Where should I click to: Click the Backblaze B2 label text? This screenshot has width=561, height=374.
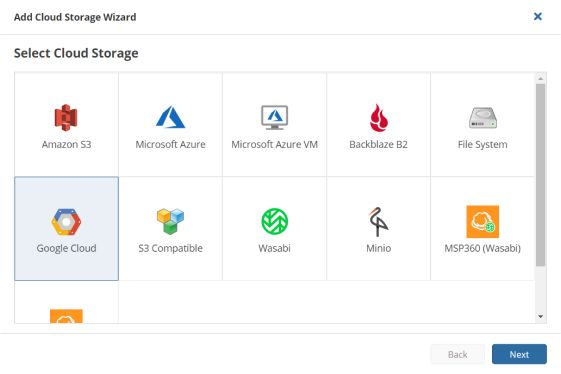[x=379, y=144]
